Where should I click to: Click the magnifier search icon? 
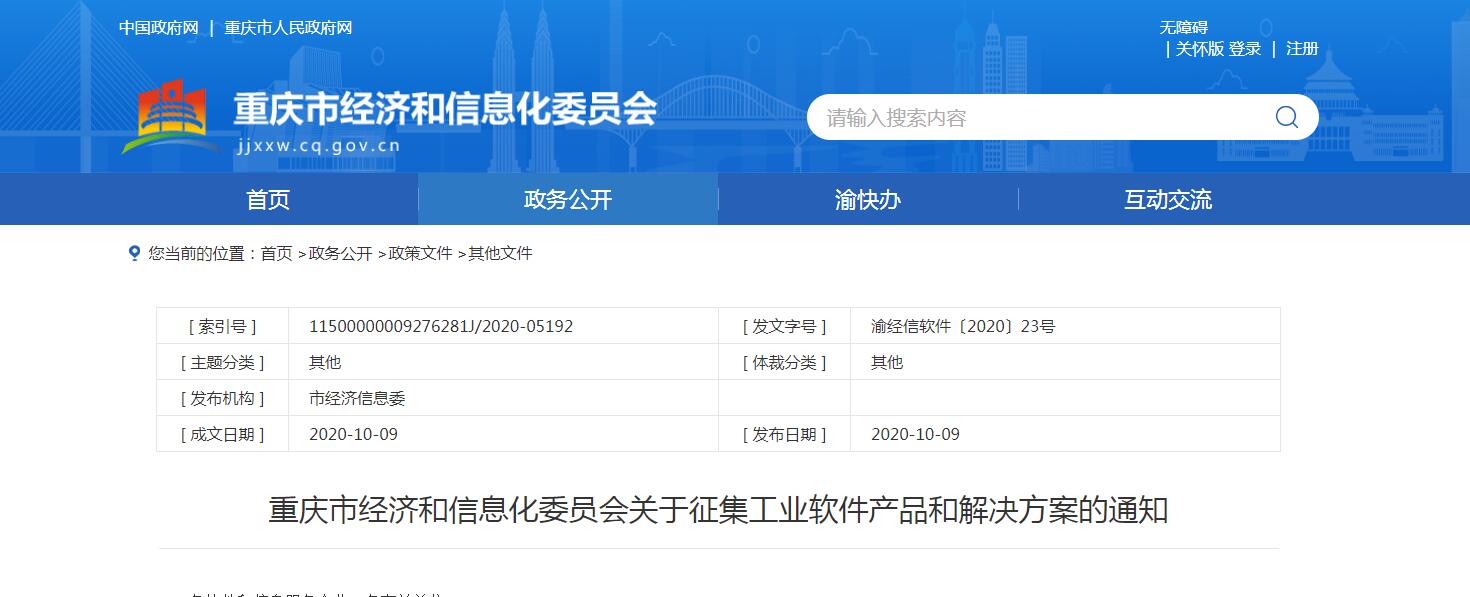(x=1286, y=118)
